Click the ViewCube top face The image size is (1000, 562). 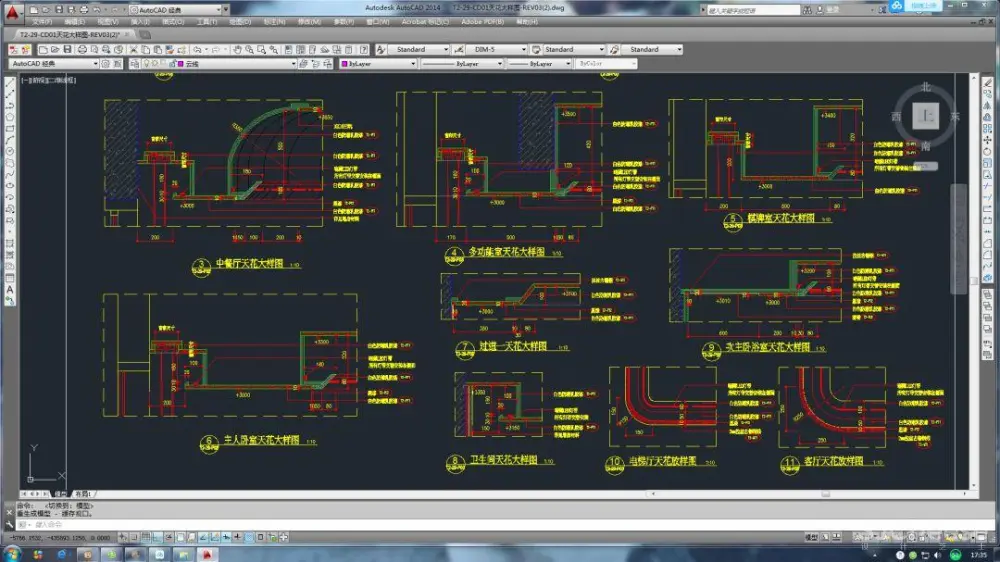pyautogui.click(x=927, y=116)
